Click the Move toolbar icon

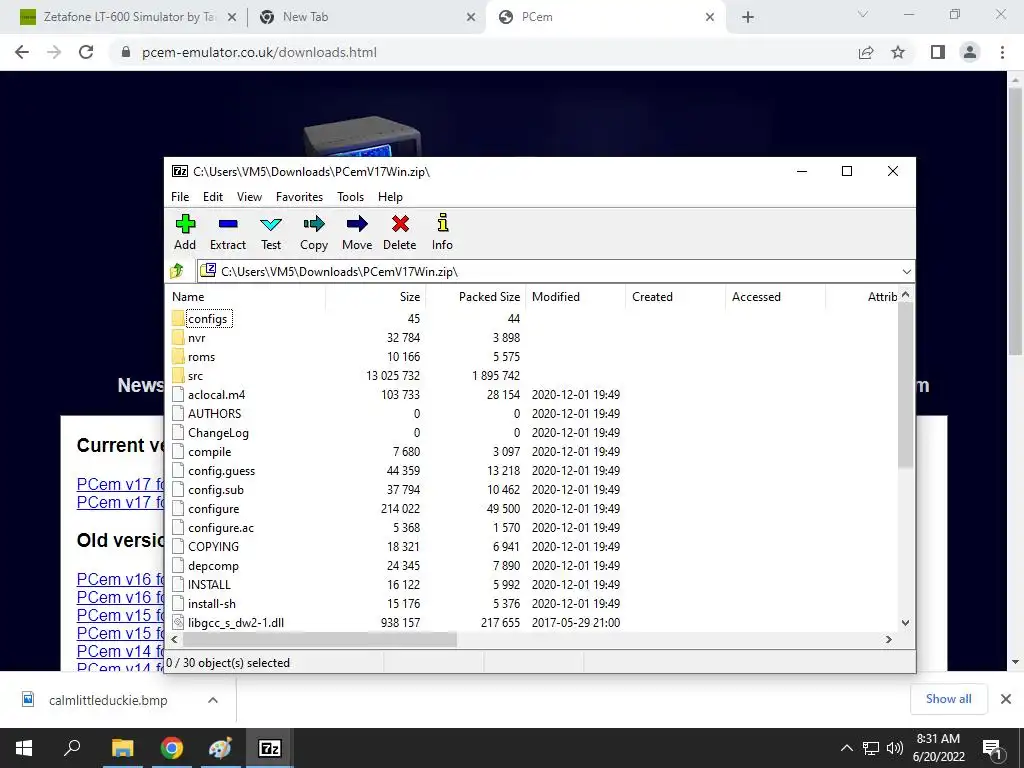tap(357, 232)
